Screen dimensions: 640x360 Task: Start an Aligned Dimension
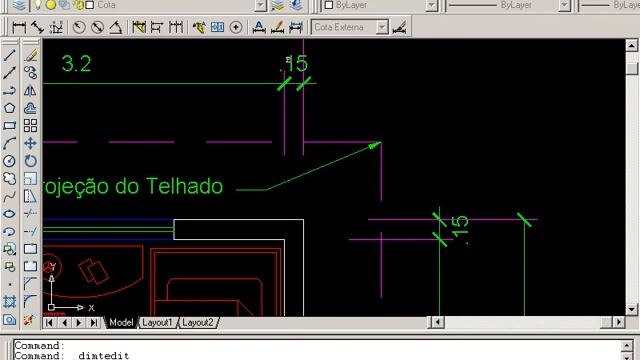coord(38,27)
